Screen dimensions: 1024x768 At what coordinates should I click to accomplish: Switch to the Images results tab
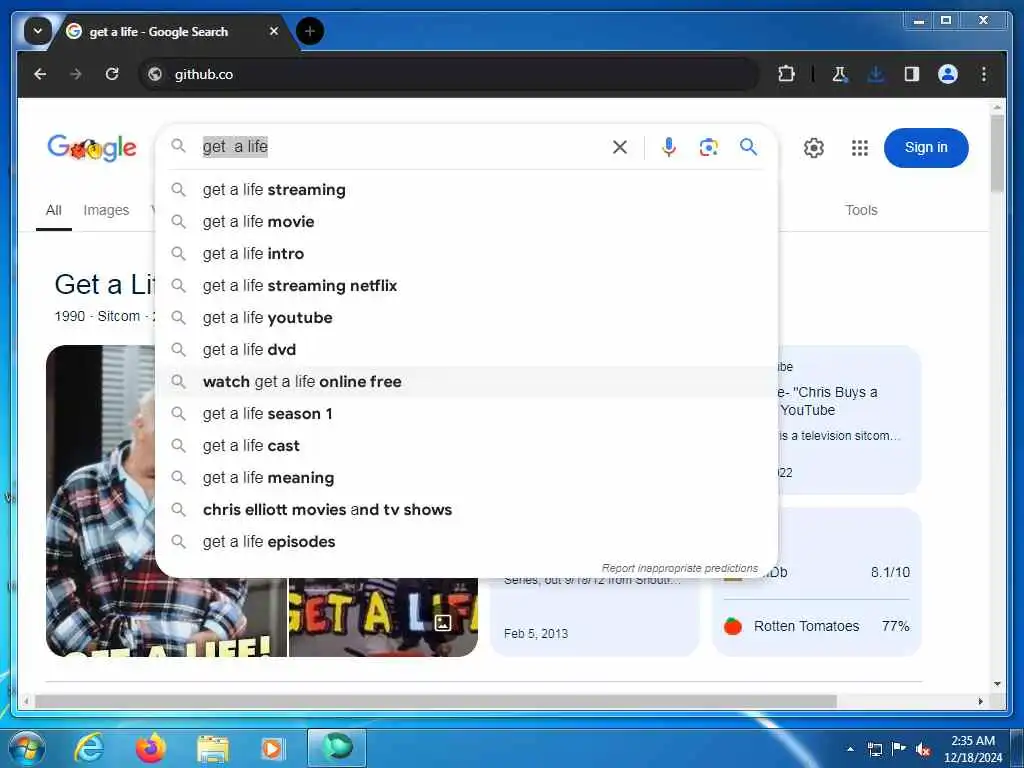pos(106,210)
